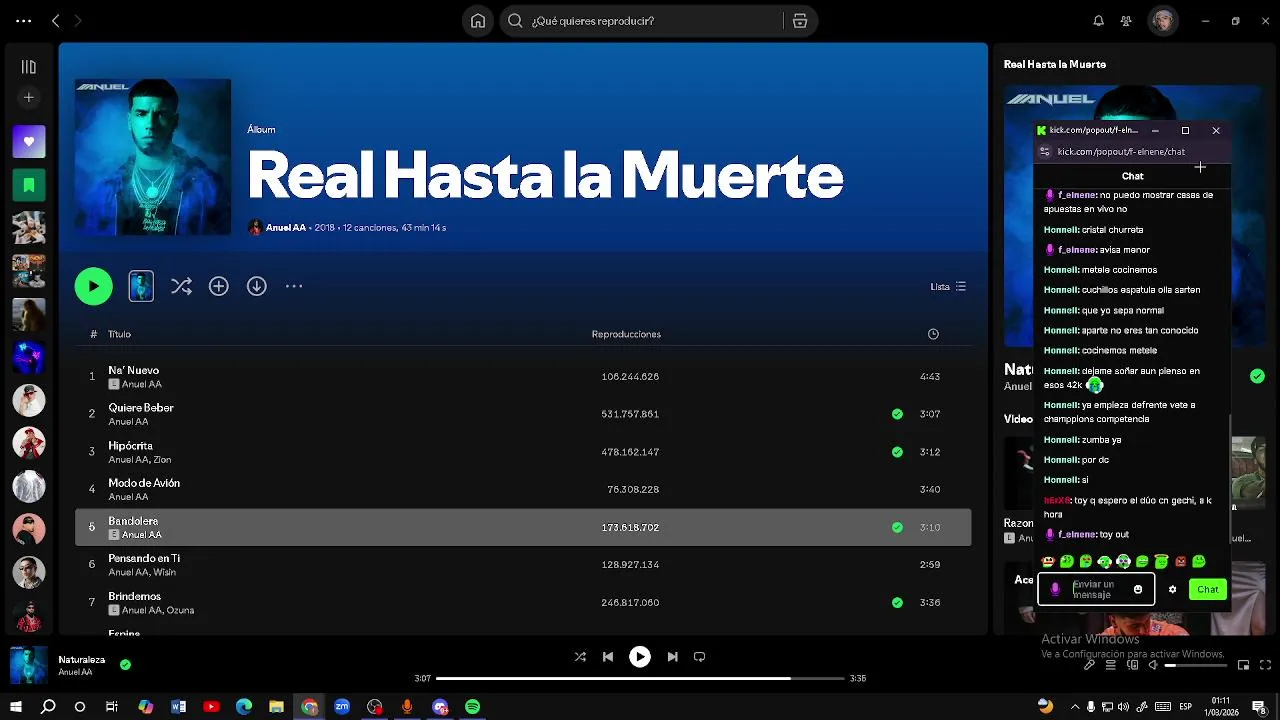Open connect to a device icon
This screenshot has width=1280, height=720.
[x=1132, y=665]
